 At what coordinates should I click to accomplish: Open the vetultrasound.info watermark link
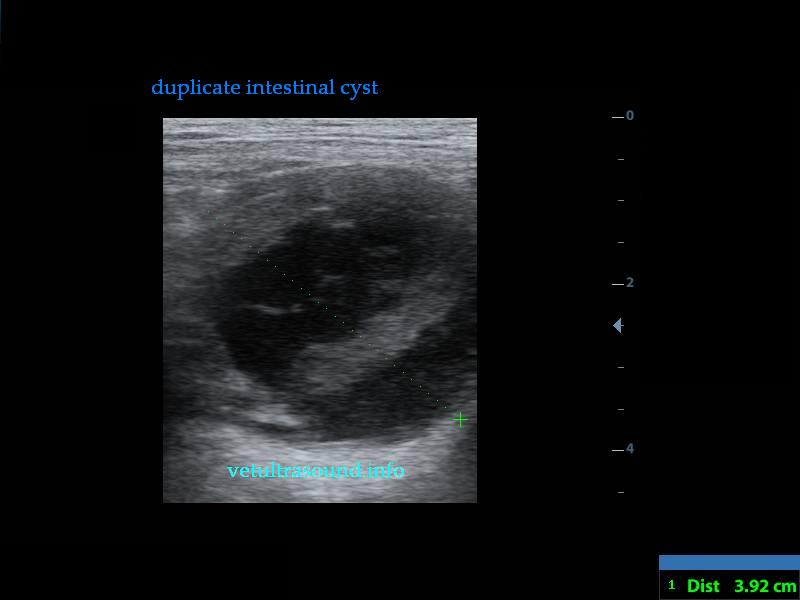point(316,470)
